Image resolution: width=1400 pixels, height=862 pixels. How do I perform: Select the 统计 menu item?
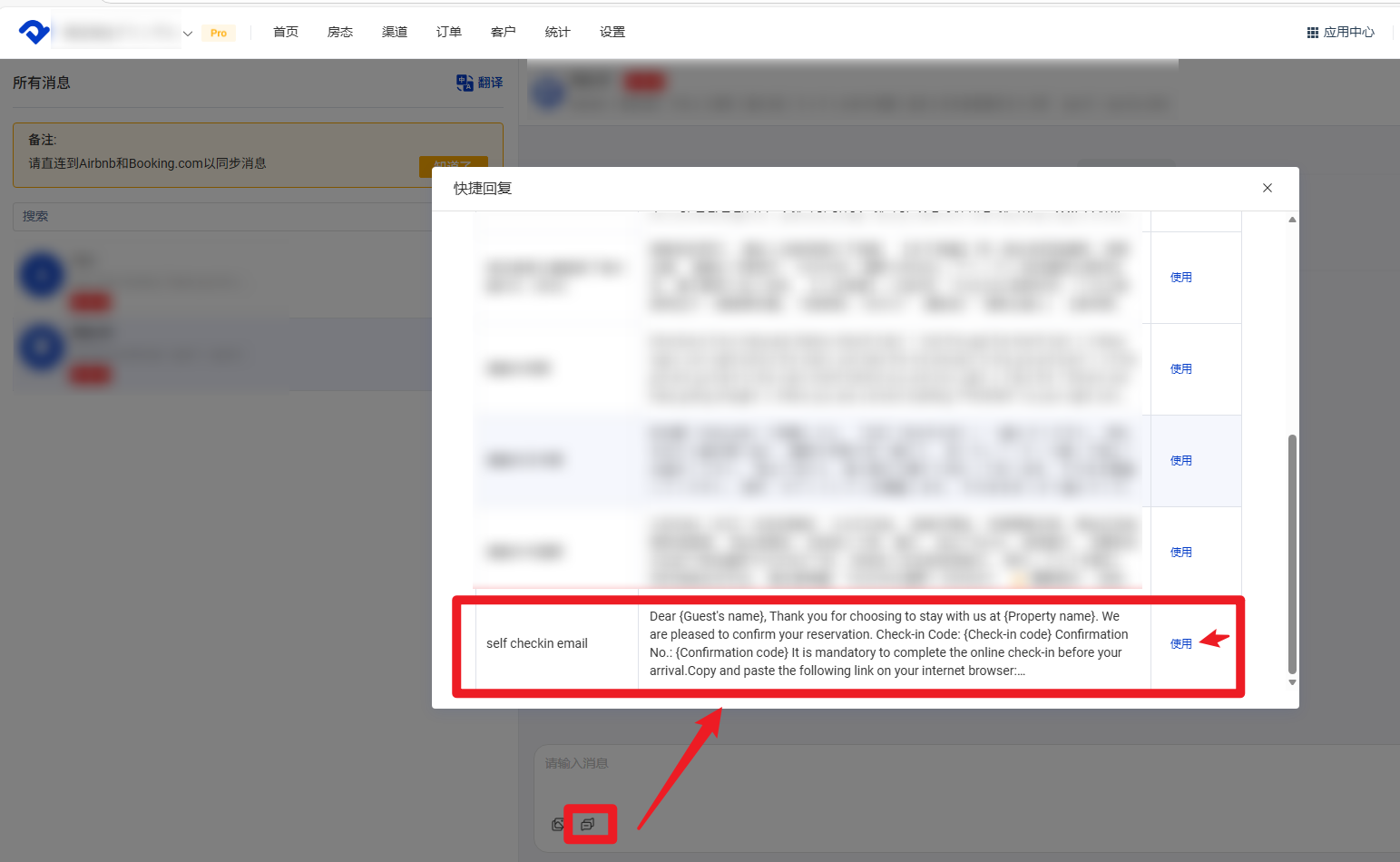558,32
